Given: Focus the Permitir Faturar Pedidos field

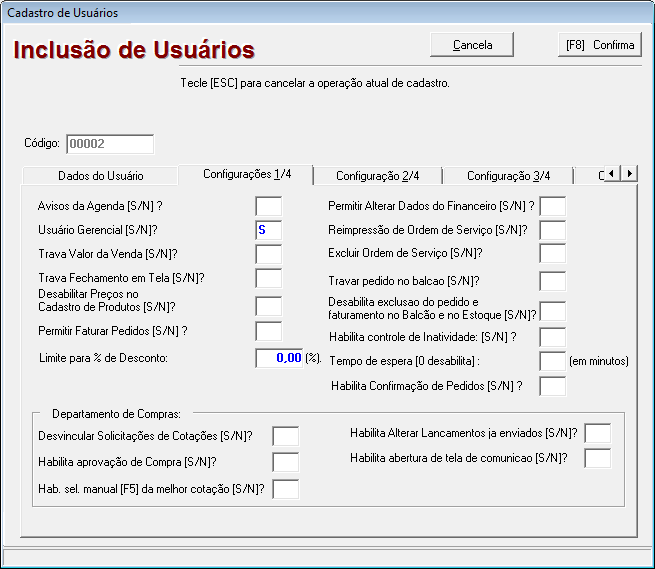Looking at the screenshot, I should pos(268,331).
